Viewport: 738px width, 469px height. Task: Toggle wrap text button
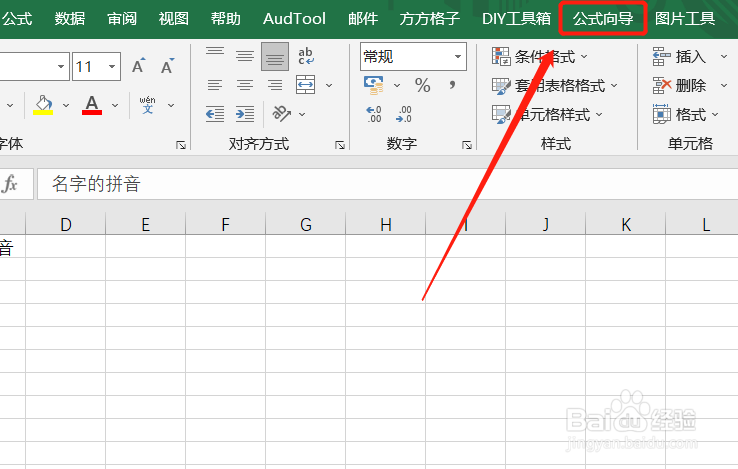(x=305, y=56)
